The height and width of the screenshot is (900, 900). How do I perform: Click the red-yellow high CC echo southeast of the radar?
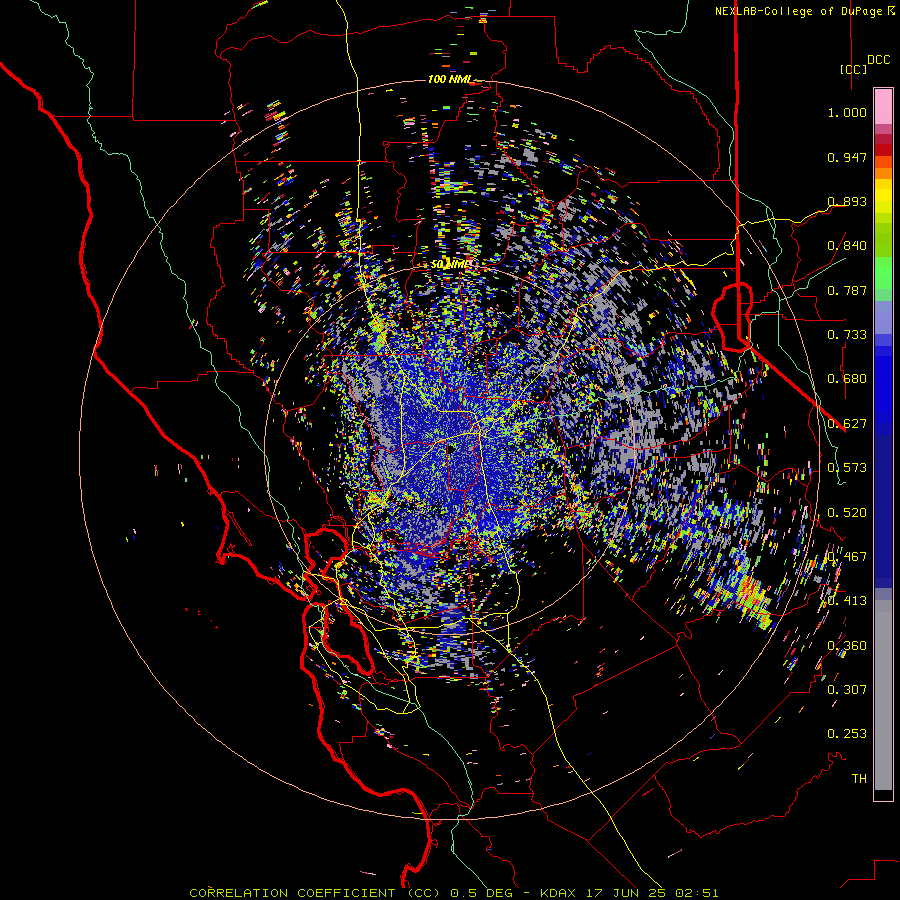pos(751,593)
